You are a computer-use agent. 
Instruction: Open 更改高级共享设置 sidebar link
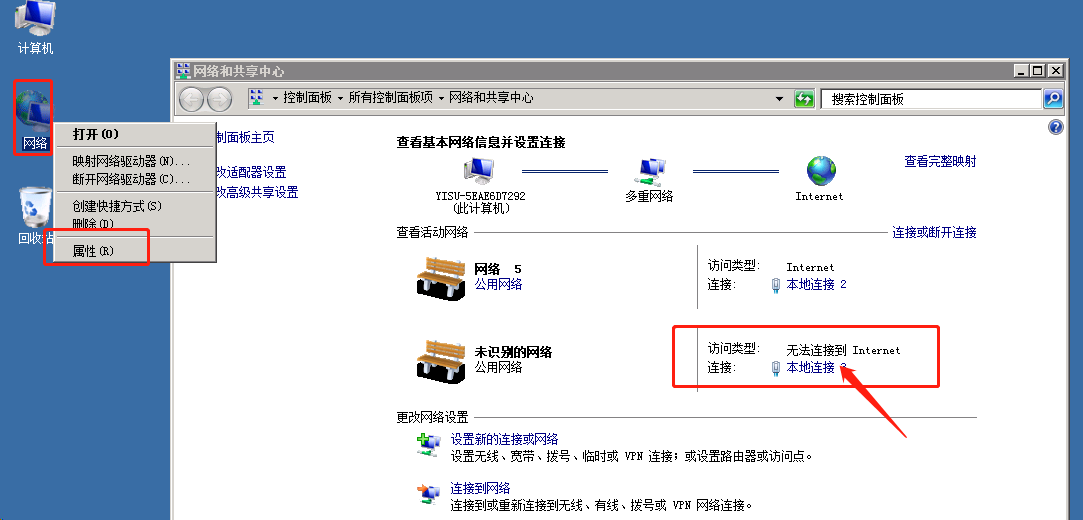pos(257,193)
